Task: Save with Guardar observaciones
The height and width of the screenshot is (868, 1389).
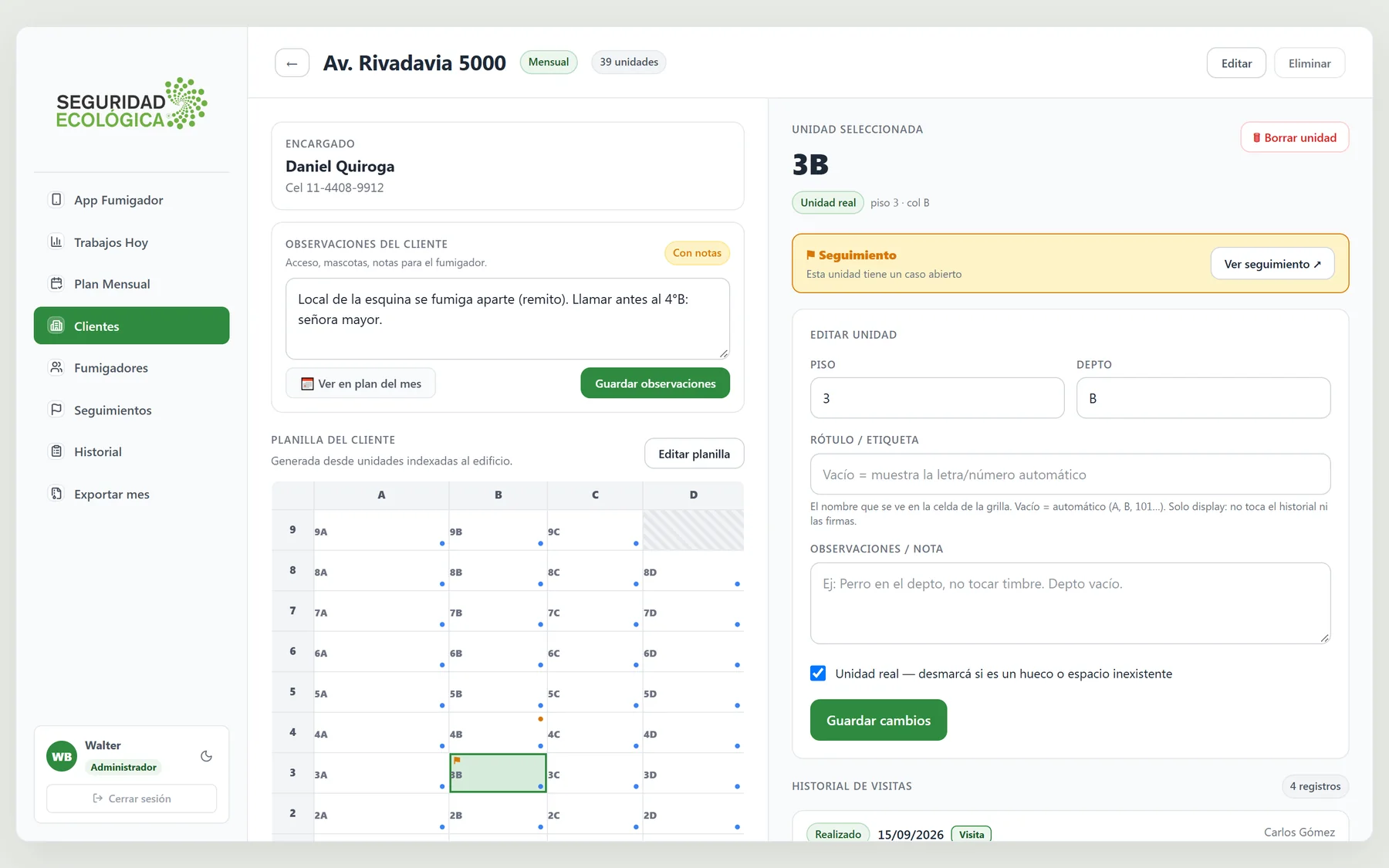Action: pos(655,383)
